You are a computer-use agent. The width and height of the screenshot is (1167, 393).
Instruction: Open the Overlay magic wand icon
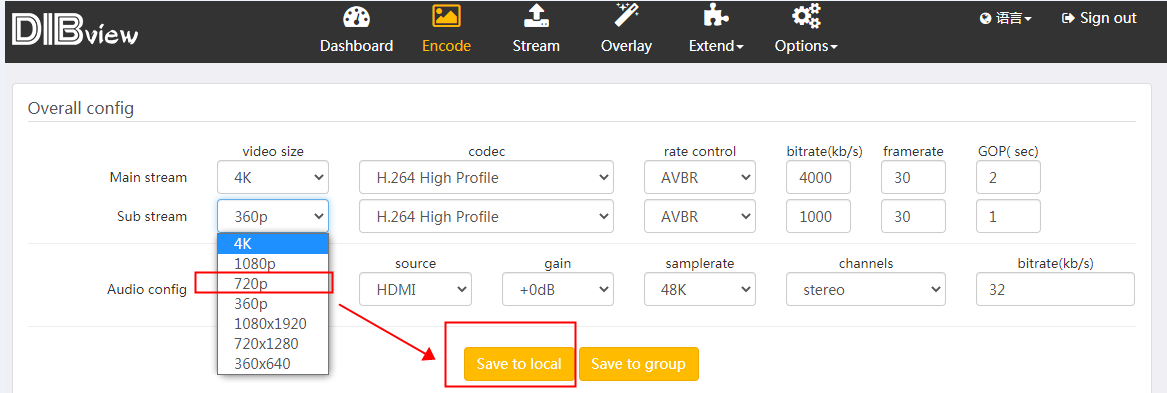[626, 15]
